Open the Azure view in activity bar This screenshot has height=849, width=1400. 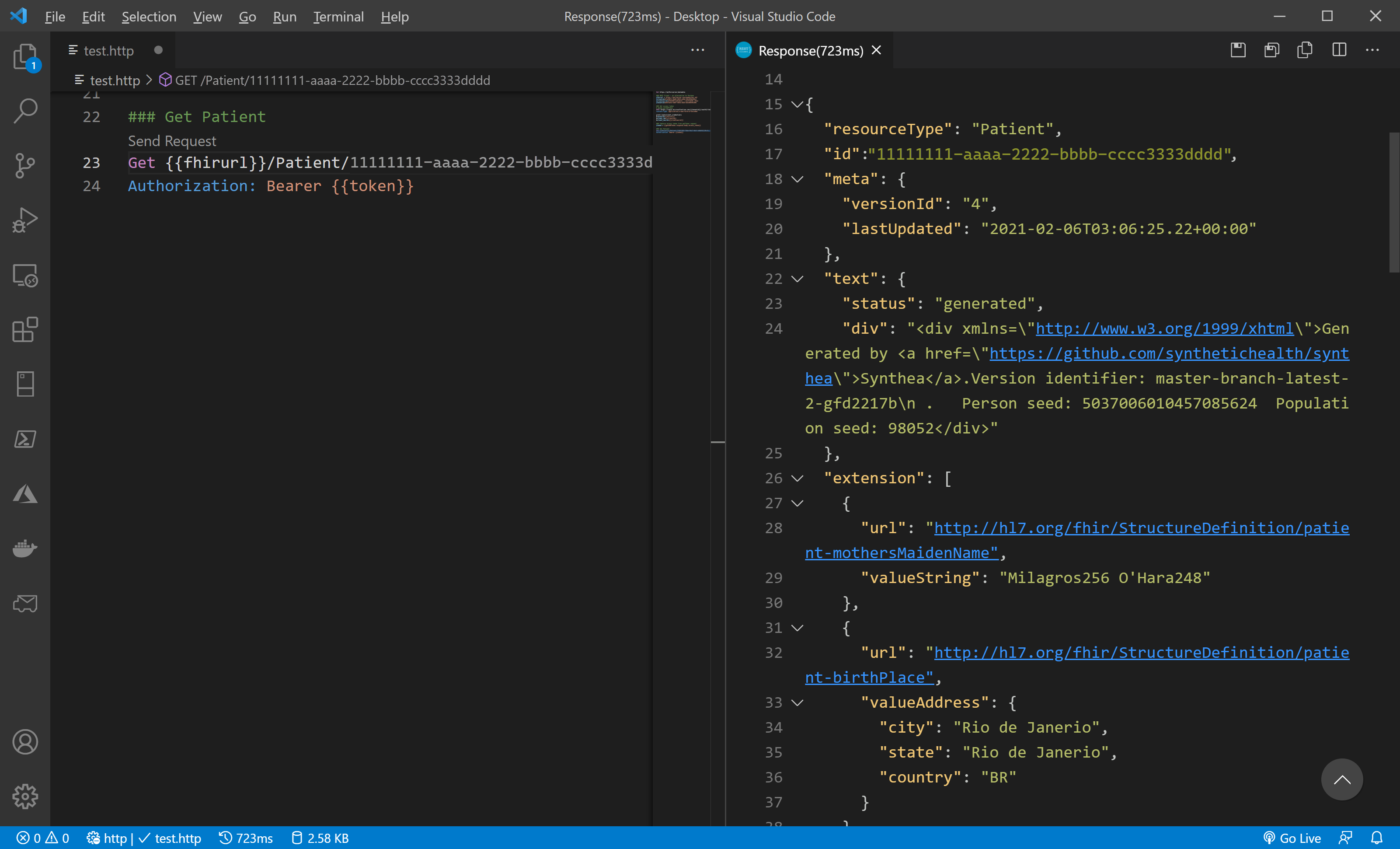click(25, 494)
